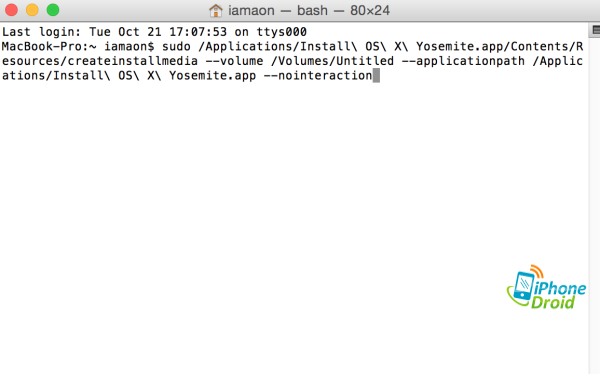Click the green "Droid" watermark text
The height and width of the screenshot is (374, 600).
[553, 302]
